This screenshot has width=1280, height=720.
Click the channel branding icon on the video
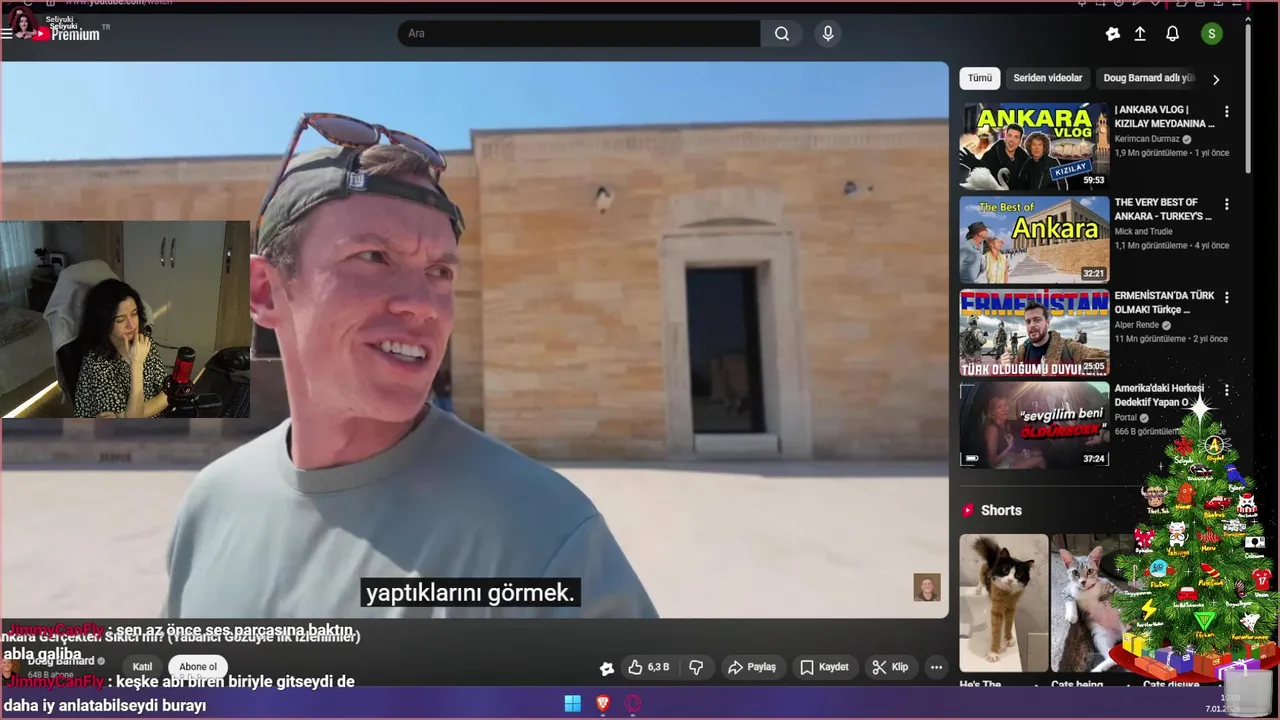click(x=927, y=587)
